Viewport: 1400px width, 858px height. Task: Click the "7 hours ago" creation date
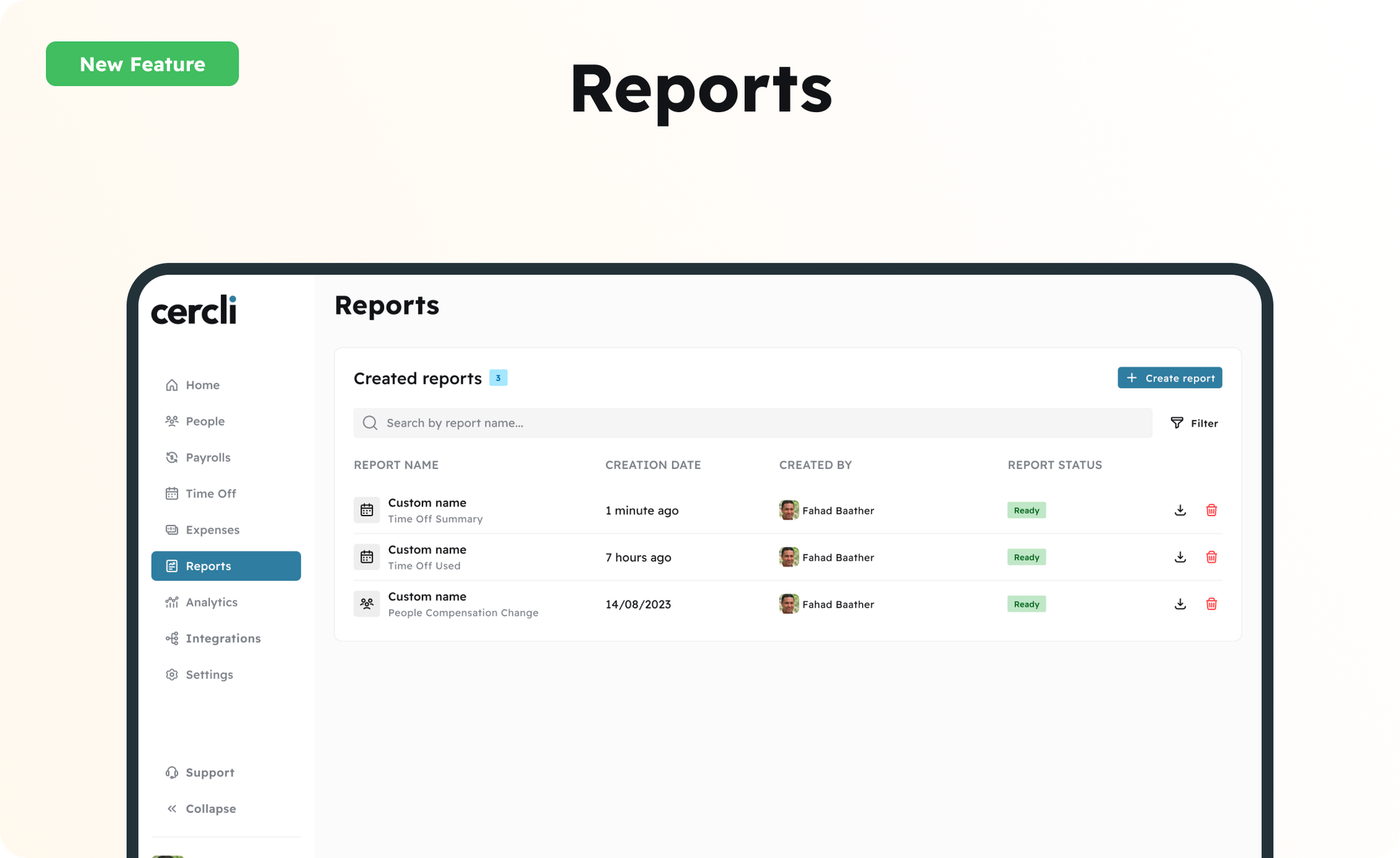(x=638, y=558)
